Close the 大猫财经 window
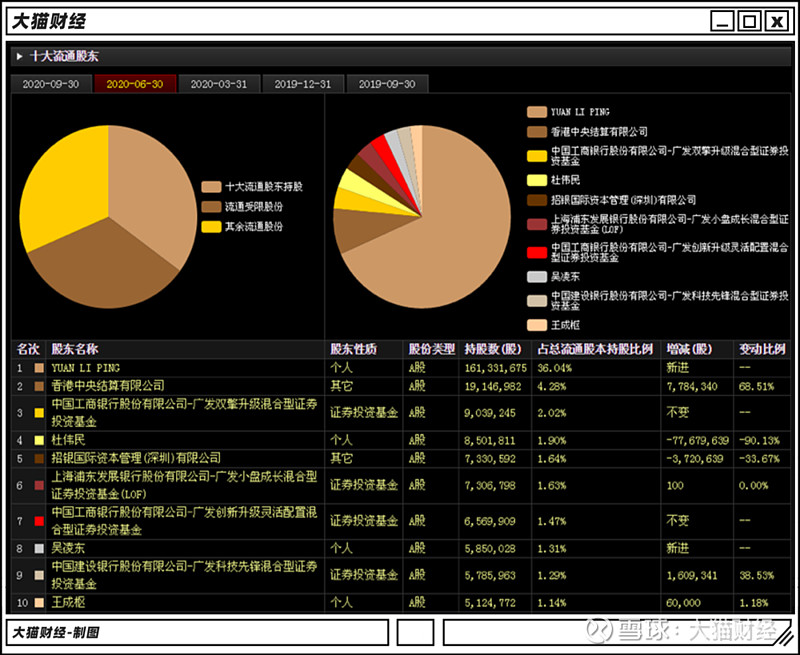800x655 pixels. click(x=777, y=21)
